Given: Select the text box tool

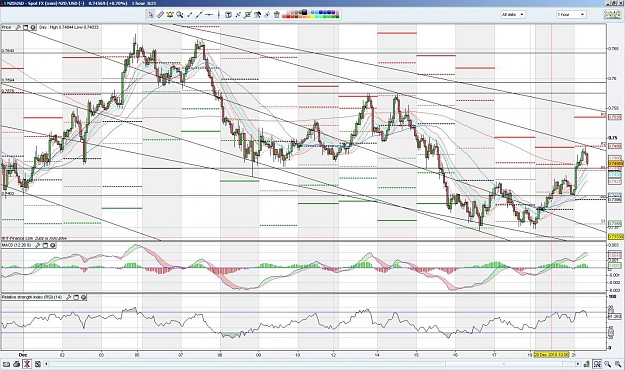Looking at the screenshot, I should coord(228,15).
